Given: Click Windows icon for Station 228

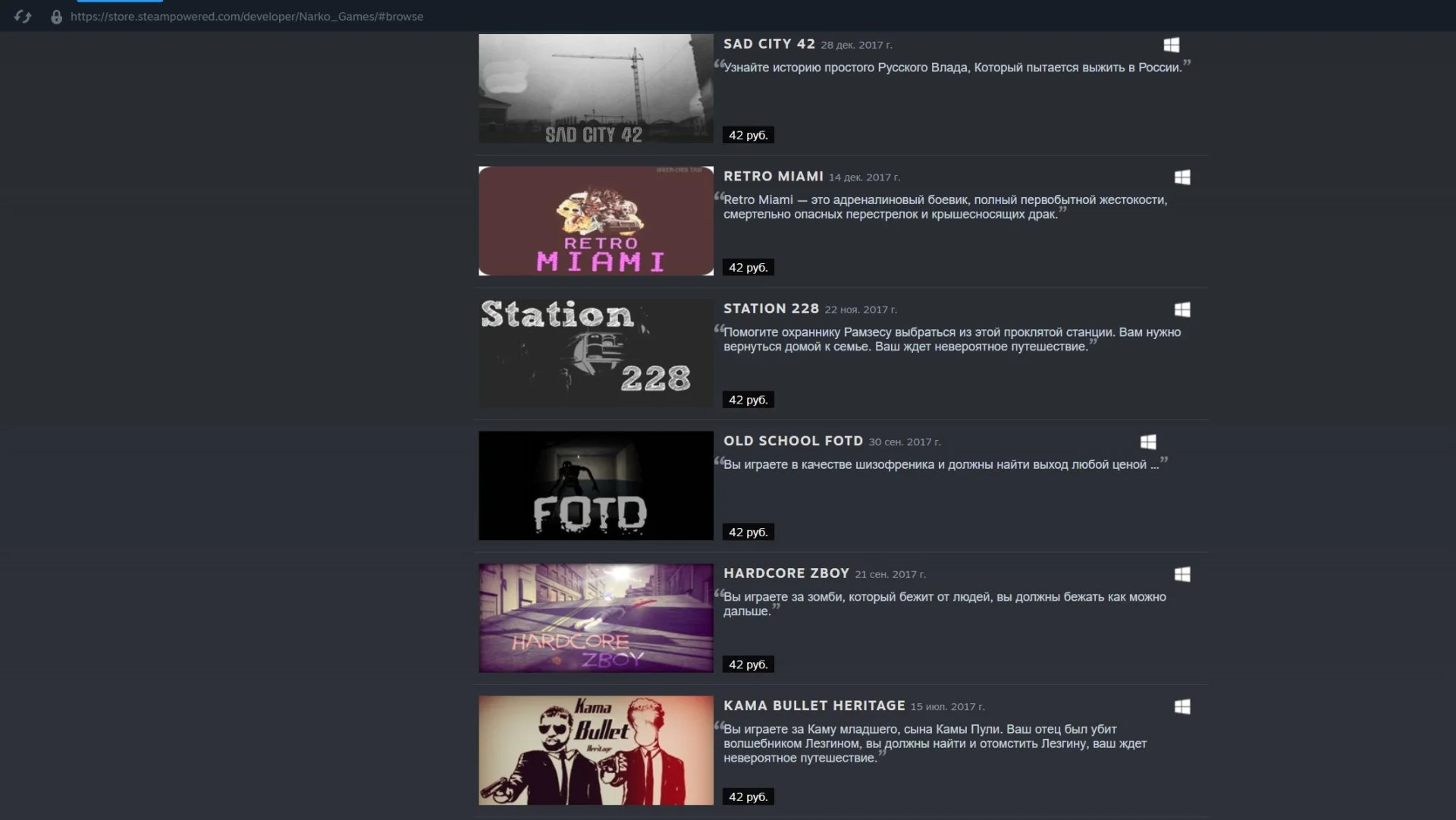Looking at the screenshot, I should pyautogui.click(x=1181, y=309).
